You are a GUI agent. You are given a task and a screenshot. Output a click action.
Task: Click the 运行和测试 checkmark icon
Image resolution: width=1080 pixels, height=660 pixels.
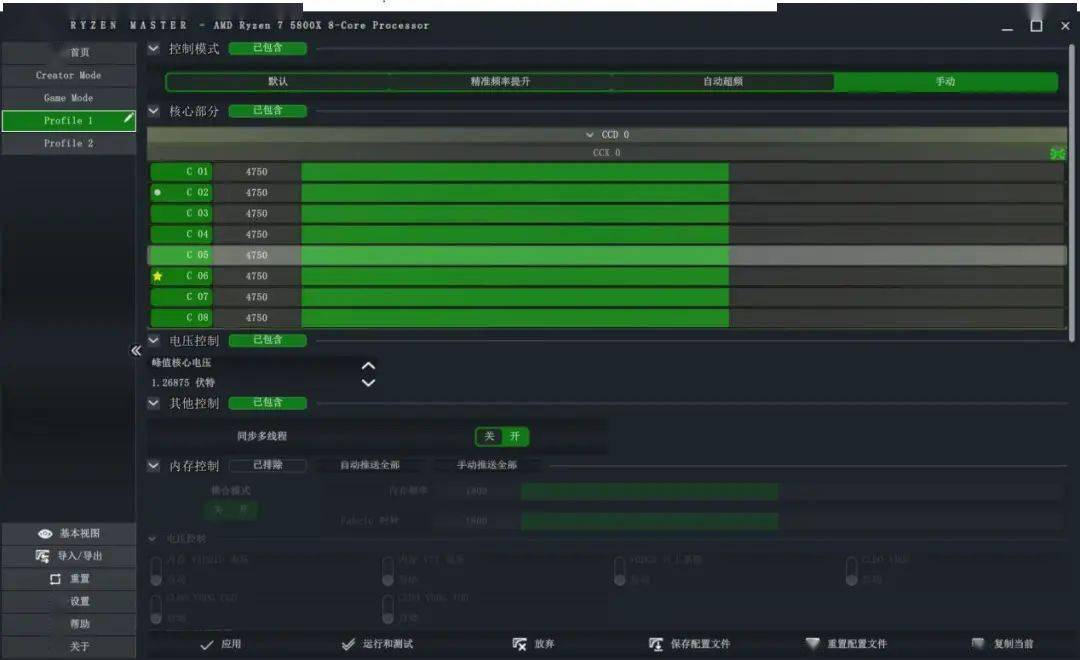349,644
